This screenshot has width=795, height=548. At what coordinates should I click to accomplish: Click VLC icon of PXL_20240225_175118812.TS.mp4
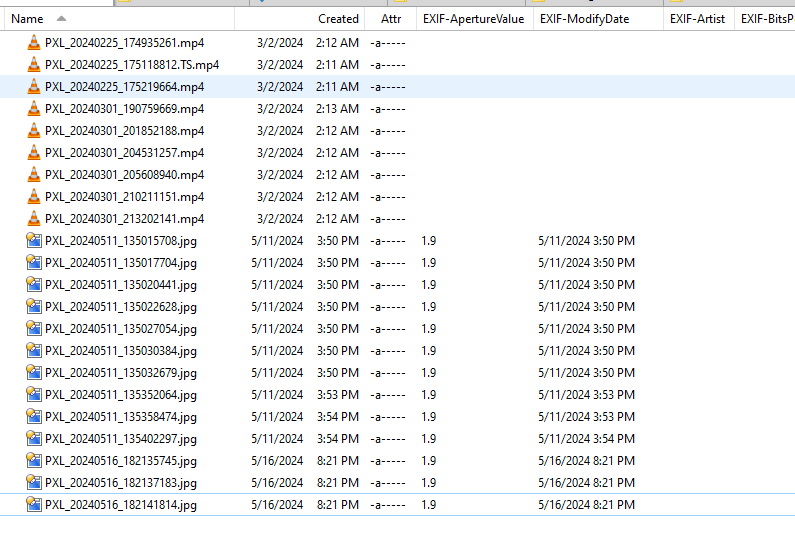[x=33, y=64]
